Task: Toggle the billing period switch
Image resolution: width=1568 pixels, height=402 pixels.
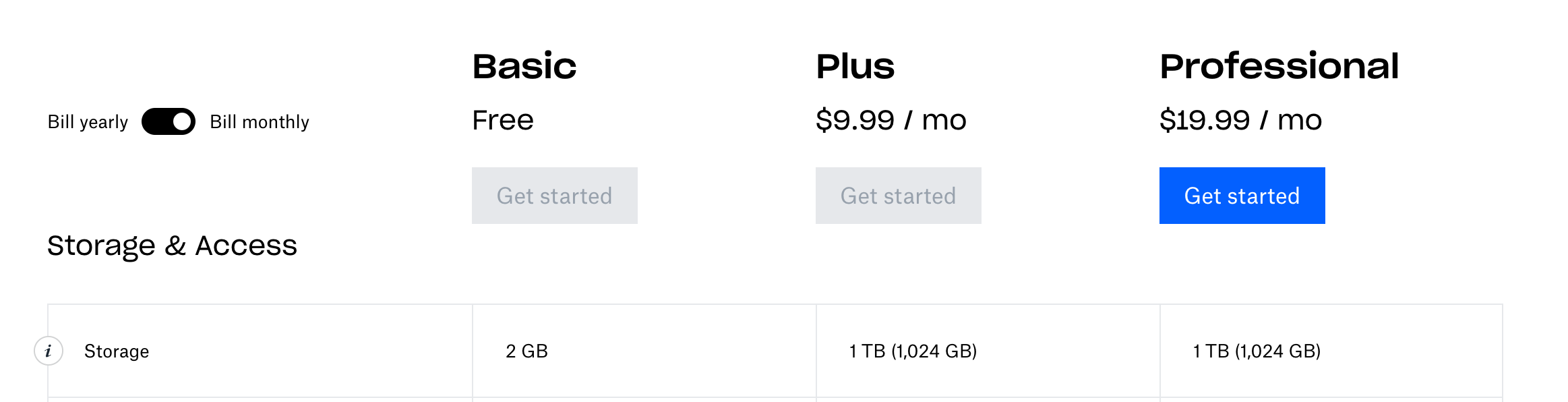Action: (x=169, y=121)
